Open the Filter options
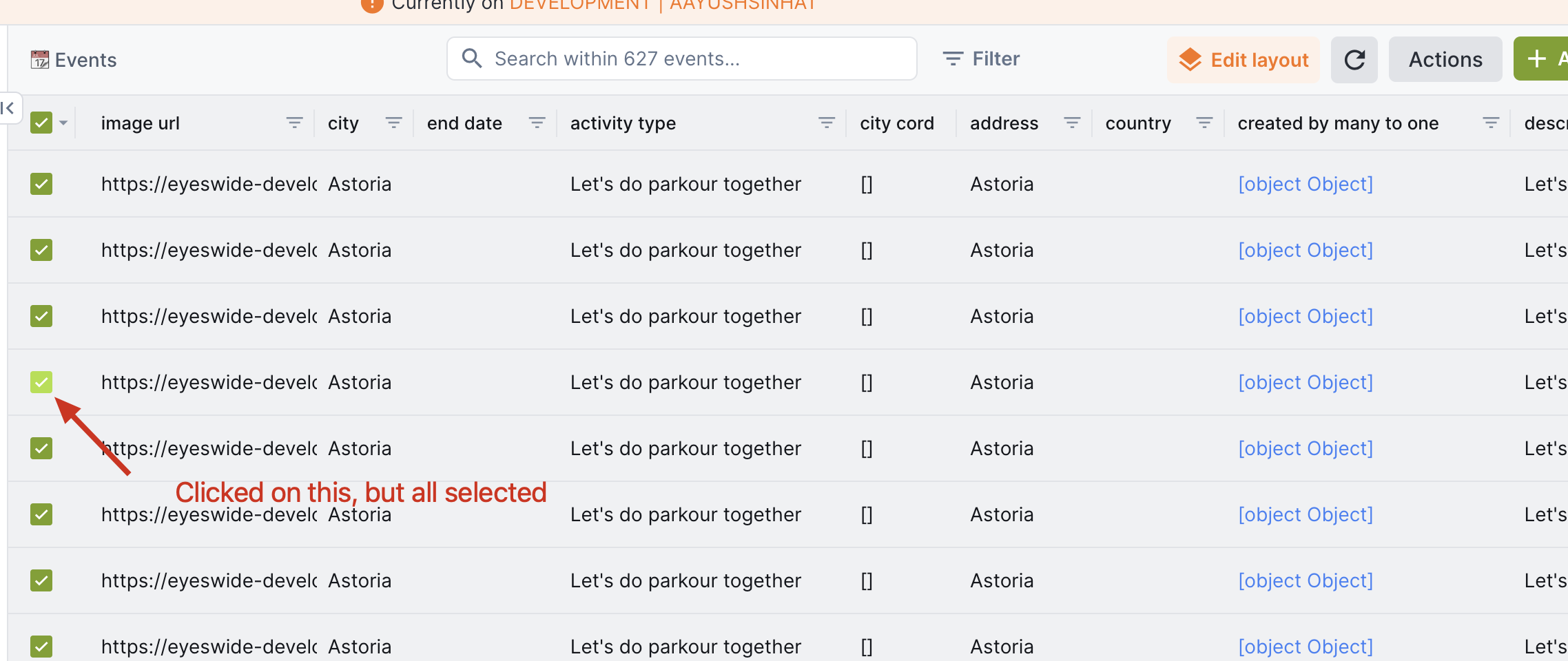The image size is (1568, 661). [982, 59]
